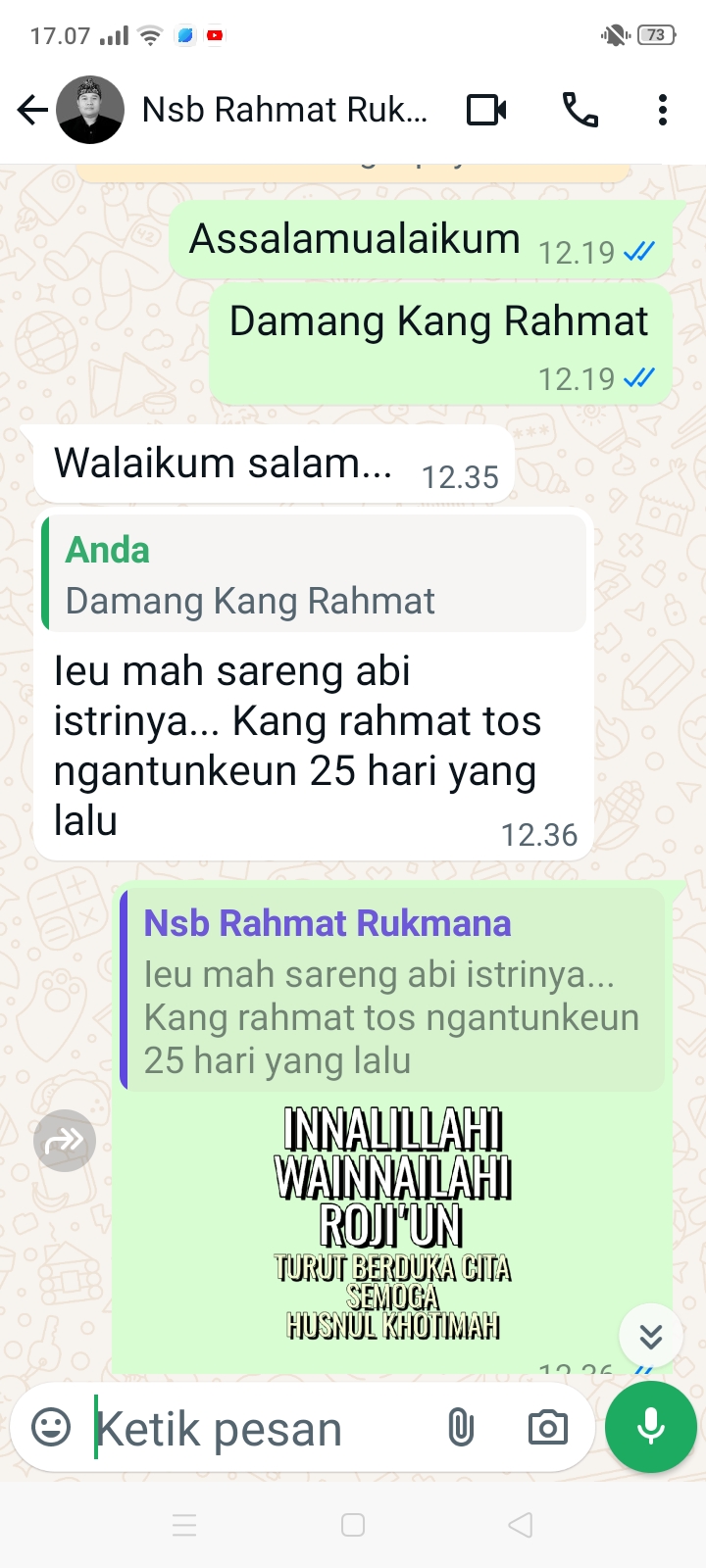Tap the quoted 'Damang Kang Rahmat' reply
The height and width of the screenshot is (1568, 706).
click(314, 574)
